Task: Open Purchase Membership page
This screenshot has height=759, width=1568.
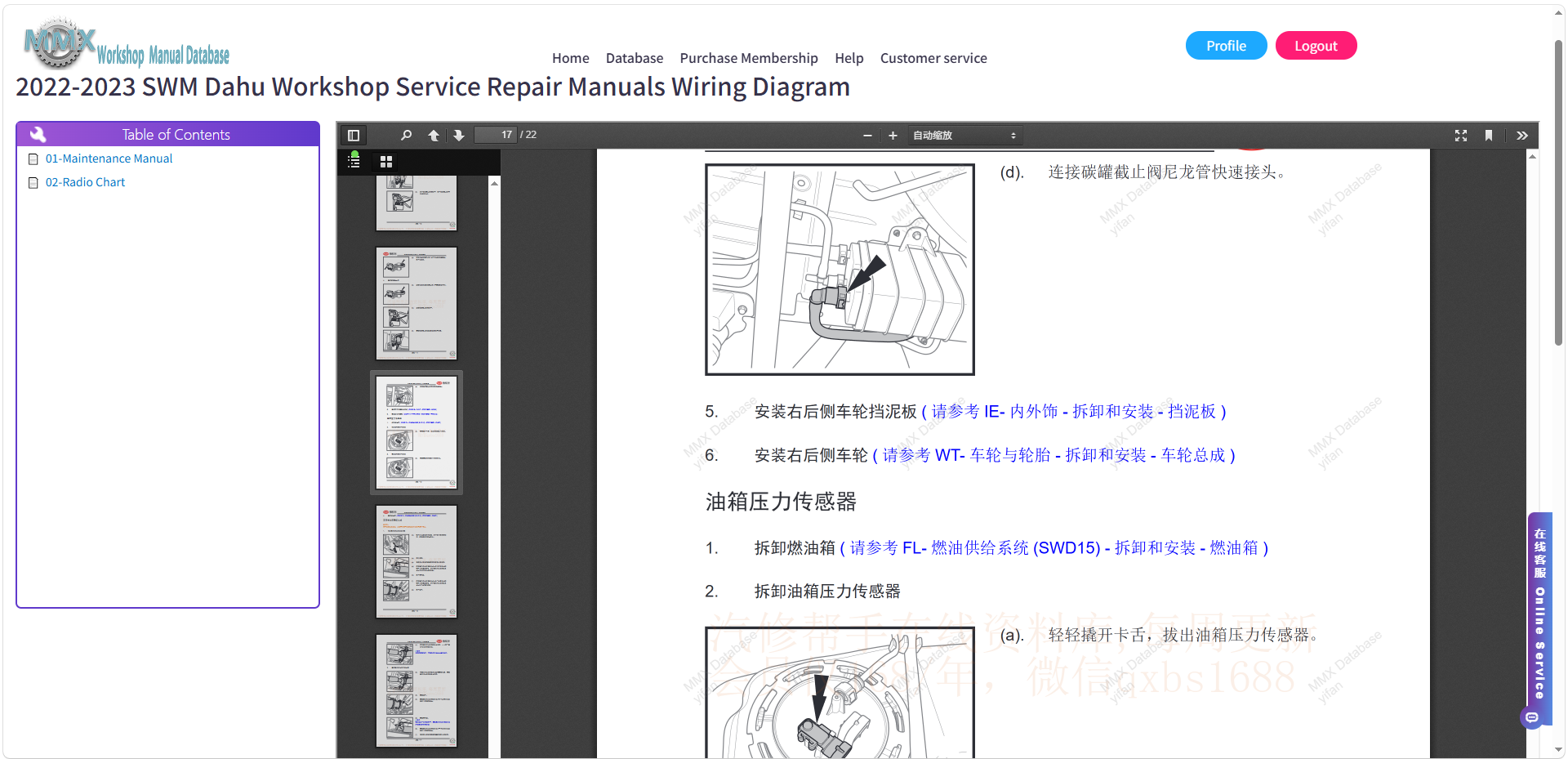Action: 749,58
